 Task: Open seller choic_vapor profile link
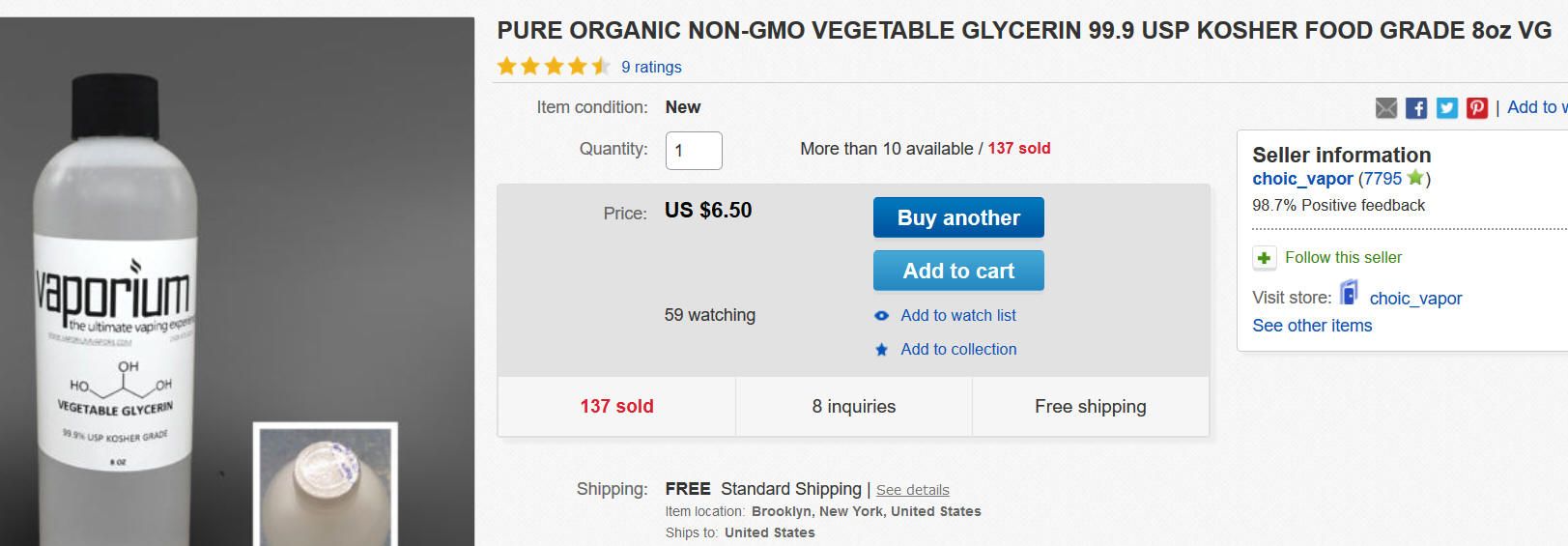tap(1302, 179)
